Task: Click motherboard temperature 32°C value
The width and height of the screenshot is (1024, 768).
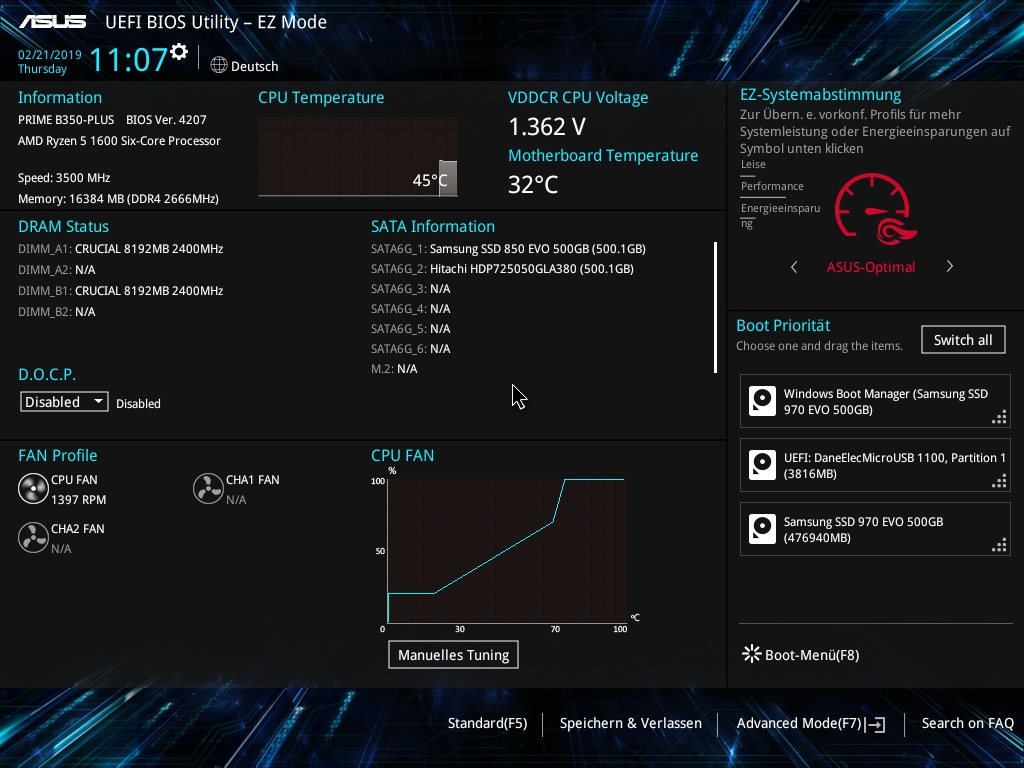Action: (533, 184)
